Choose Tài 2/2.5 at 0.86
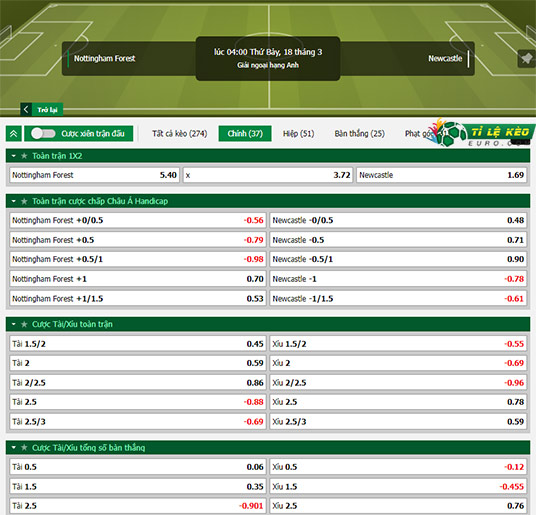536x515 pixels. 138,382
